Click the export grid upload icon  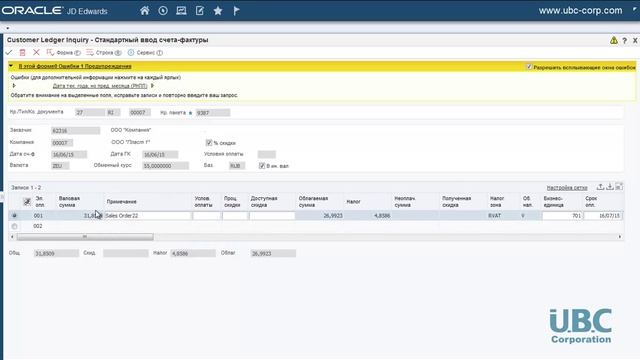click(600, 187)
